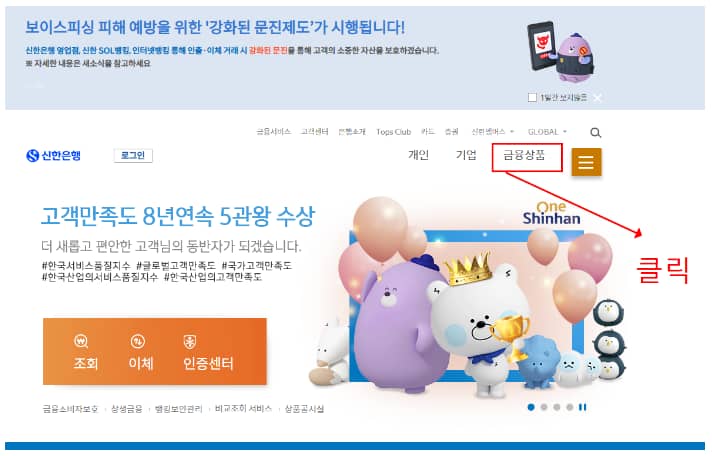The height and width of the screenshot is (456, 712).
Task: Close the voice phishing notice banner
Action: (598, 98)
